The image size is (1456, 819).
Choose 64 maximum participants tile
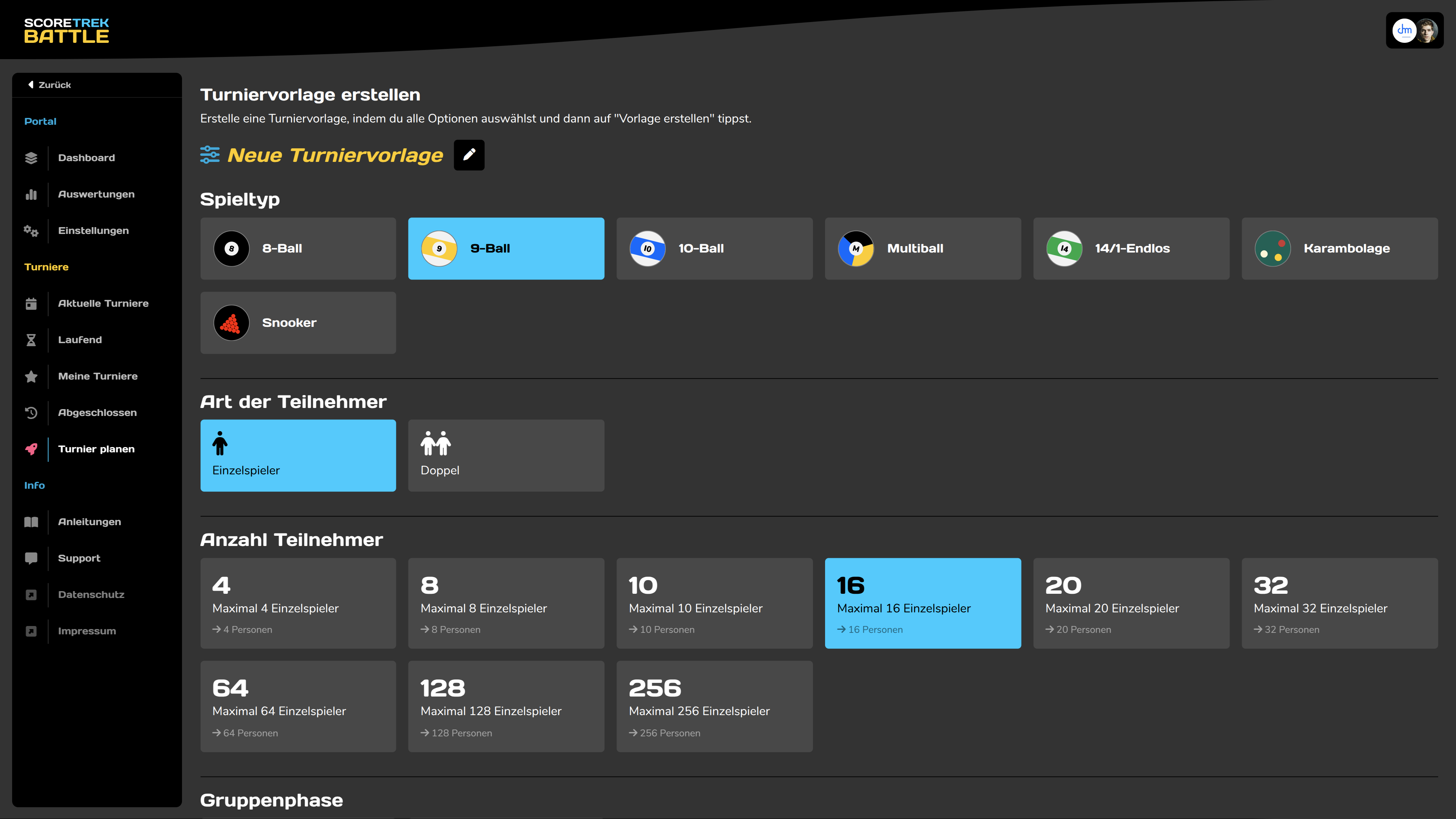click(x=298, y=706)
